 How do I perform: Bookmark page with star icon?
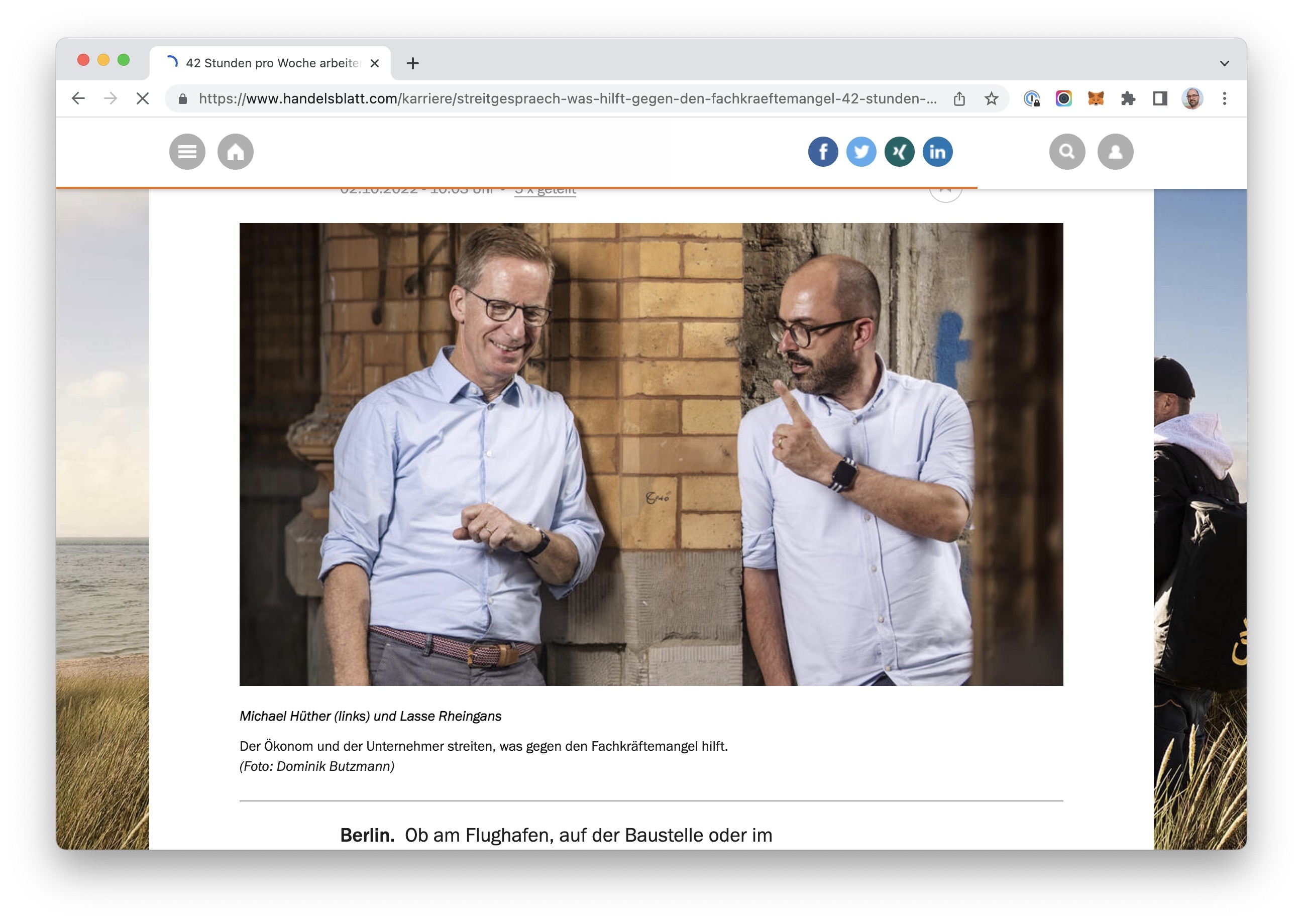point(991,99)
